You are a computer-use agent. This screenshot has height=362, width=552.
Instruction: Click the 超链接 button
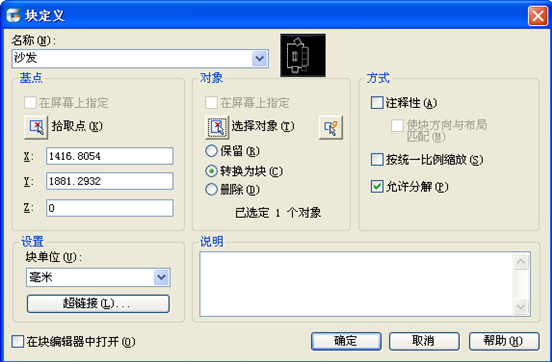(x=98, y=304)
